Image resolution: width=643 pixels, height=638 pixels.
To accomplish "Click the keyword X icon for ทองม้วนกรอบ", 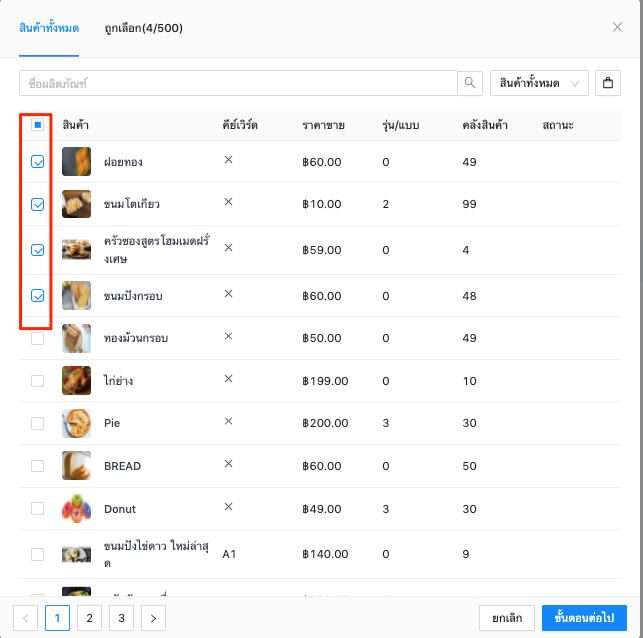I will click(228, 336).
